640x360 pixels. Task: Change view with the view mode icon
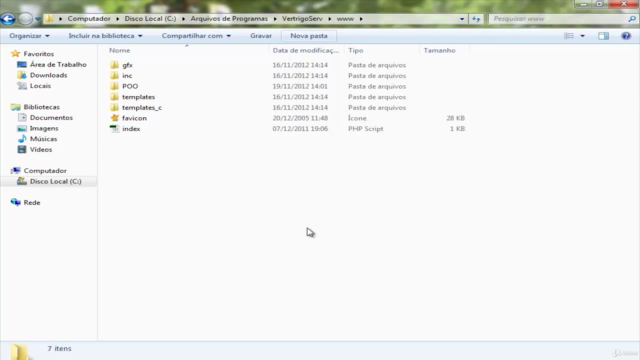tap(569, 36)
